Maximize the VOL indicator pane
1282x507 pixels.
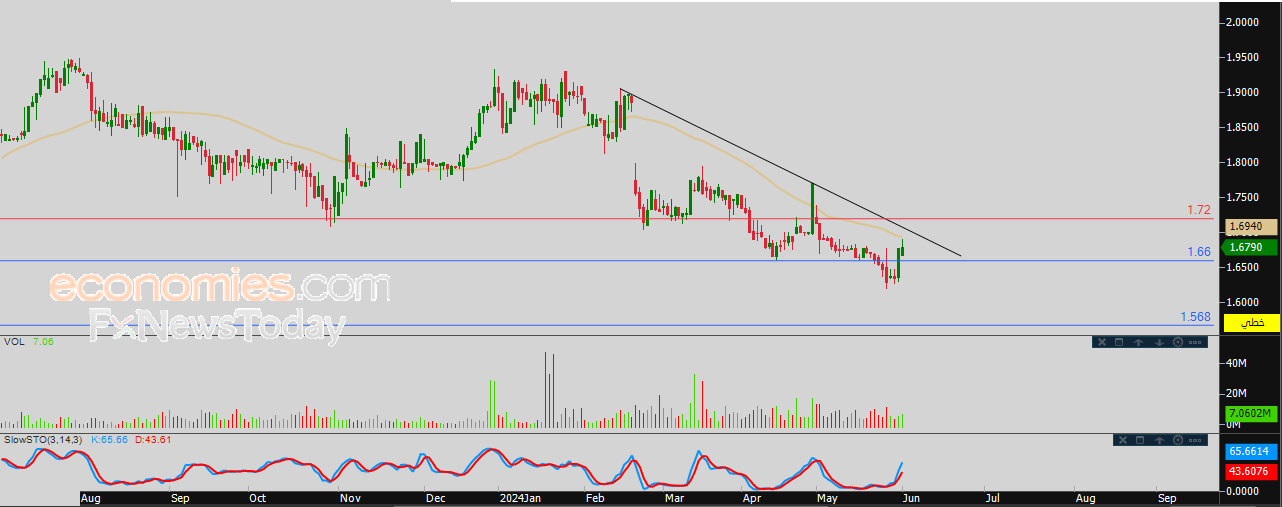[x=1119, y=342]
